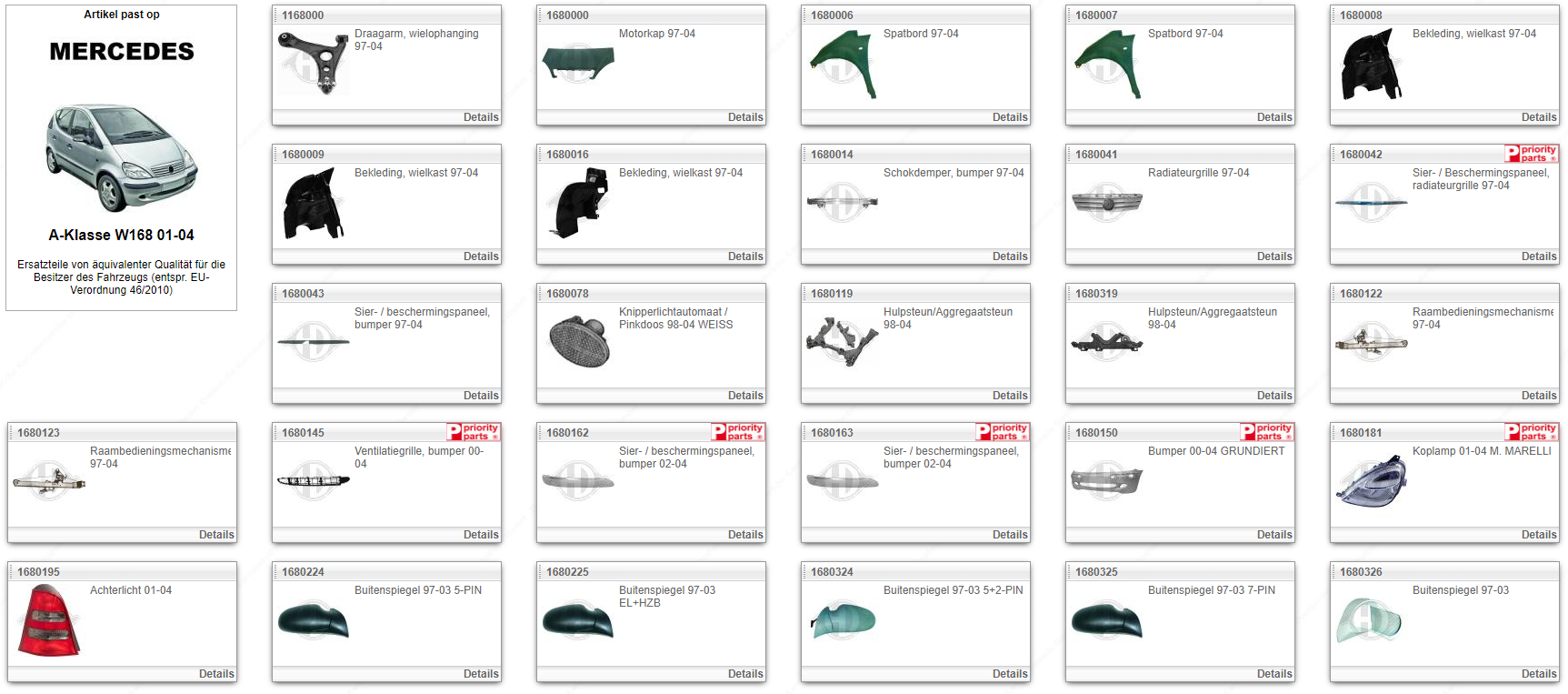Viewport: 1568px width, 694px height.
Task: Click the A-Klasse W168 01-04 model title
Action: (122, 235)
